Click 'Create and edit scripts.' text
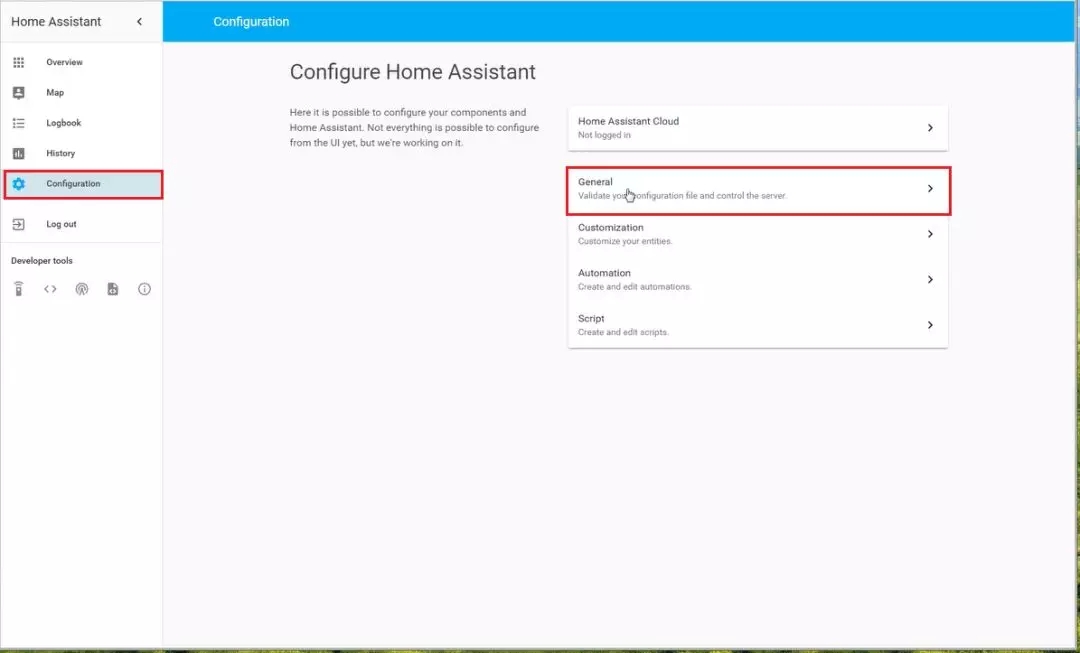1080x653 pixels. [623, 332]
